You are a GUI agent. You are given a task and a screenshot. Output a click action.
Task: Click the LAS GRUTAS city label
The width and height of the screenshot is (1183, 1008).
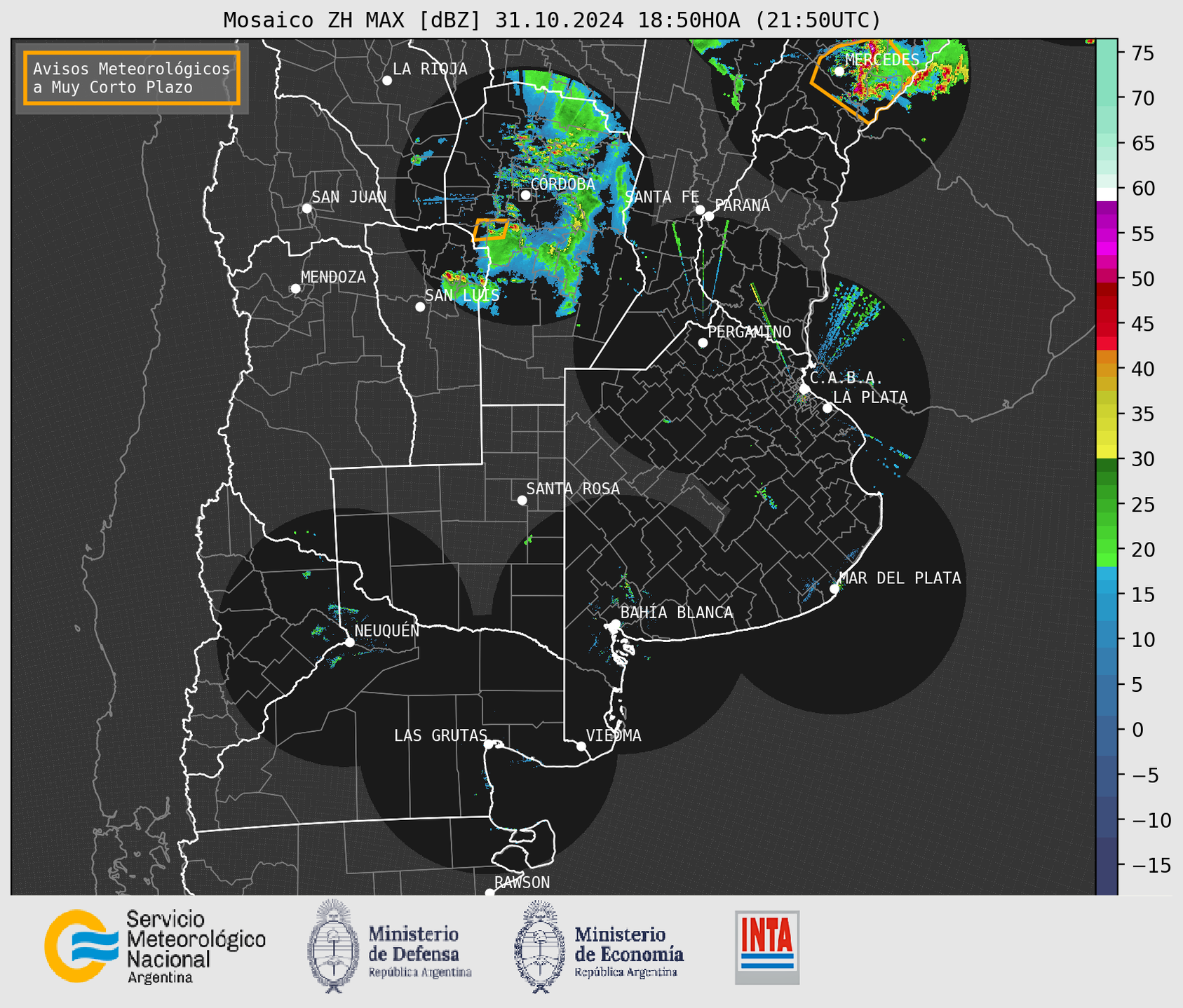440,735
